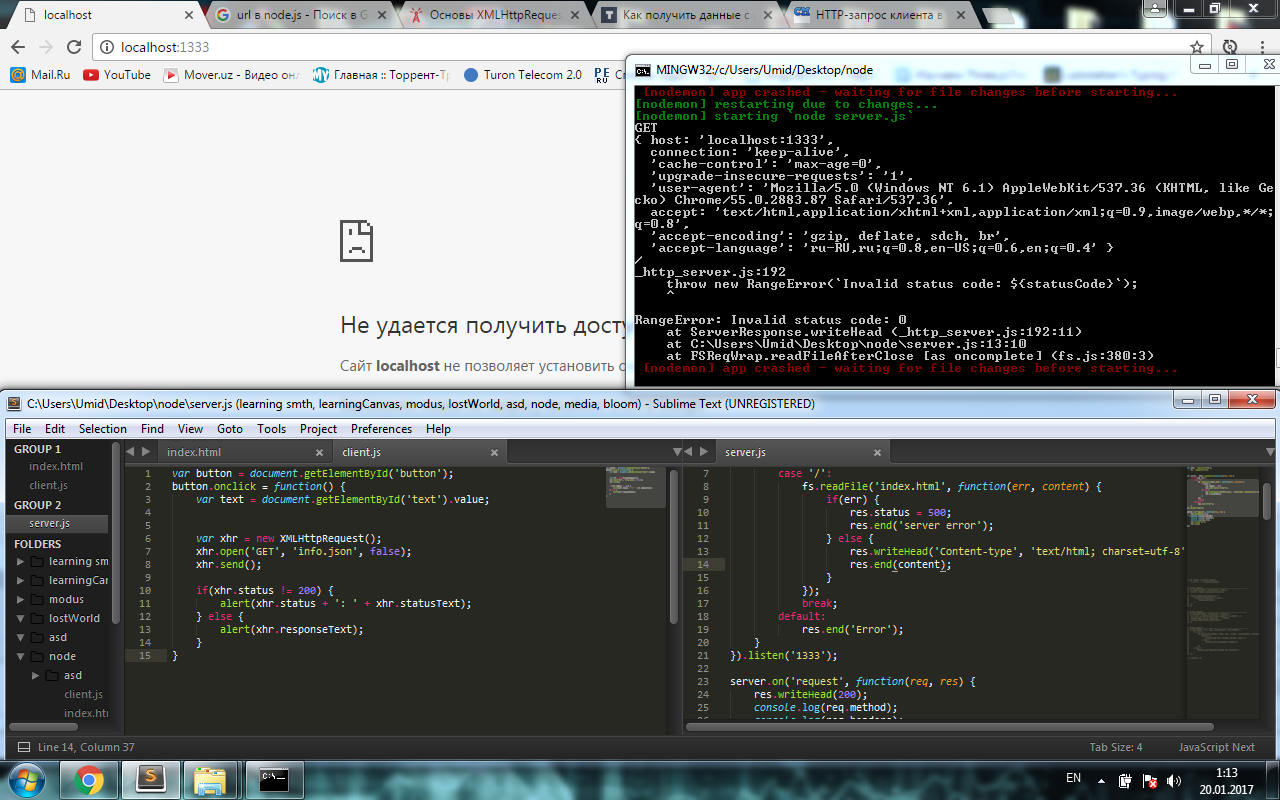Open the Mail.Ru bookmark
The image size is (1280, 800).
(x=40, y=75)
